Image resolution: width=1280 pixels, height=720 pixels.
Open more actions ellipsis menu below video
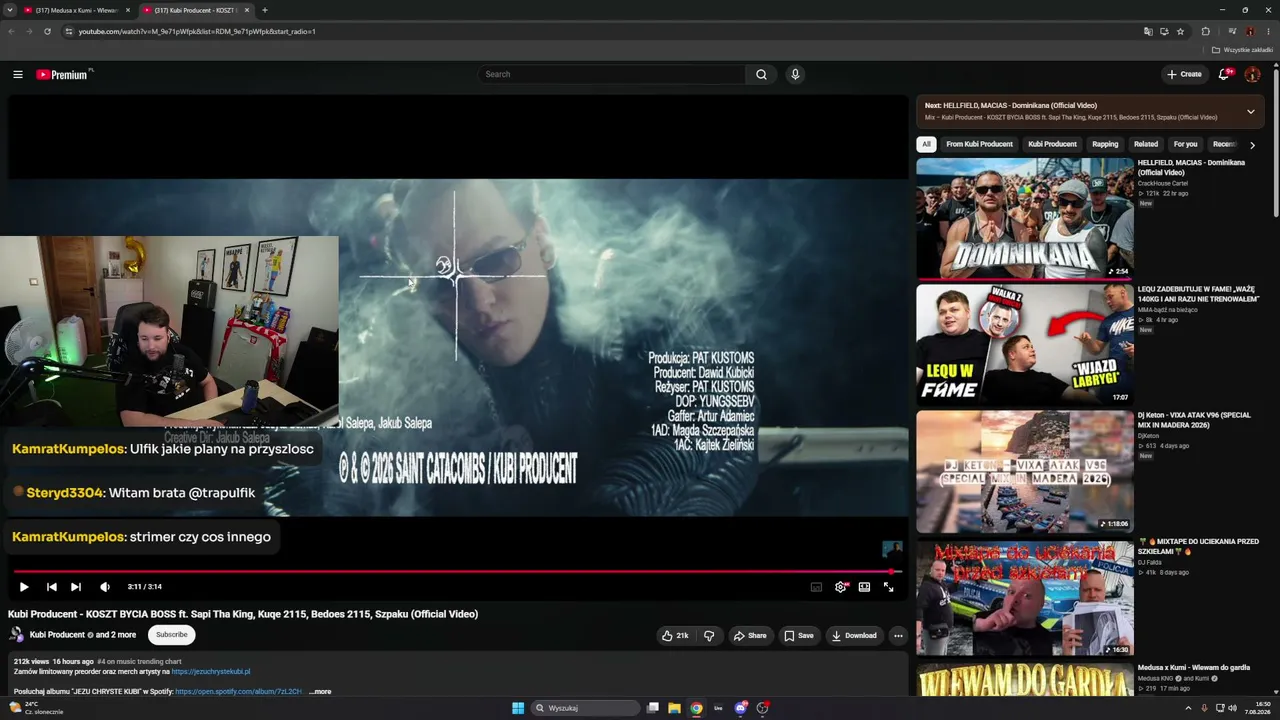click(x=898, y=635)
